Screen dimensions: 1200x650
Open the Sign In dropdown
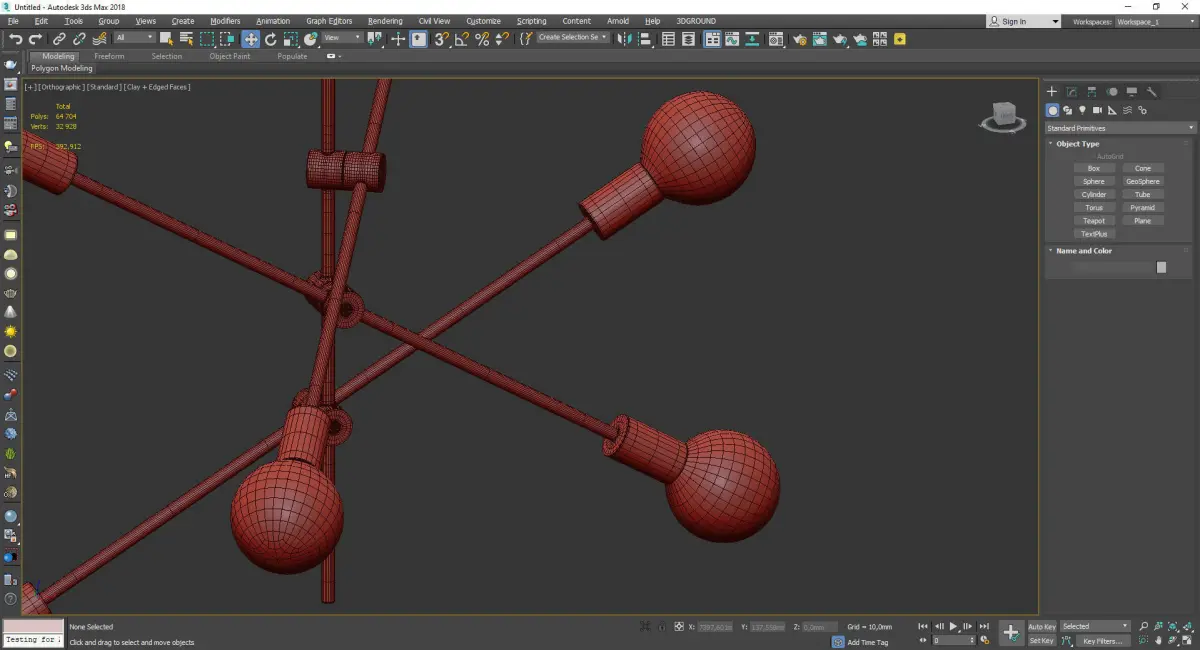pos(1024,21)
